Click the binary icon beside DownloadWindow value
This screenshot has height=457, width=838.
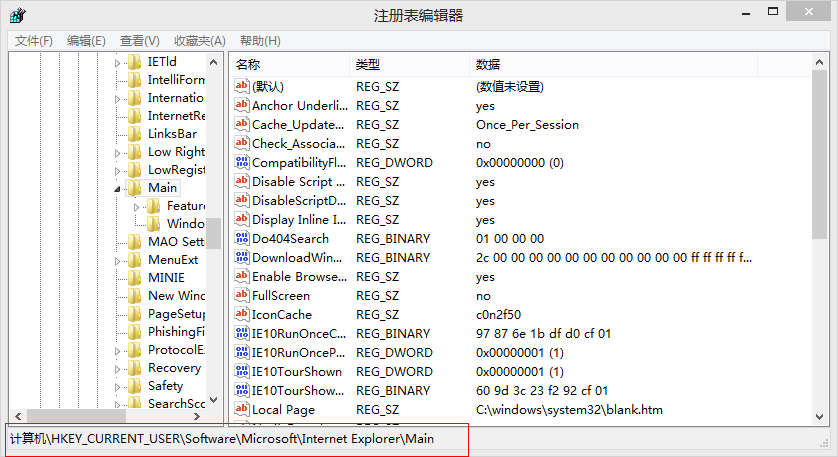[241, 258]
